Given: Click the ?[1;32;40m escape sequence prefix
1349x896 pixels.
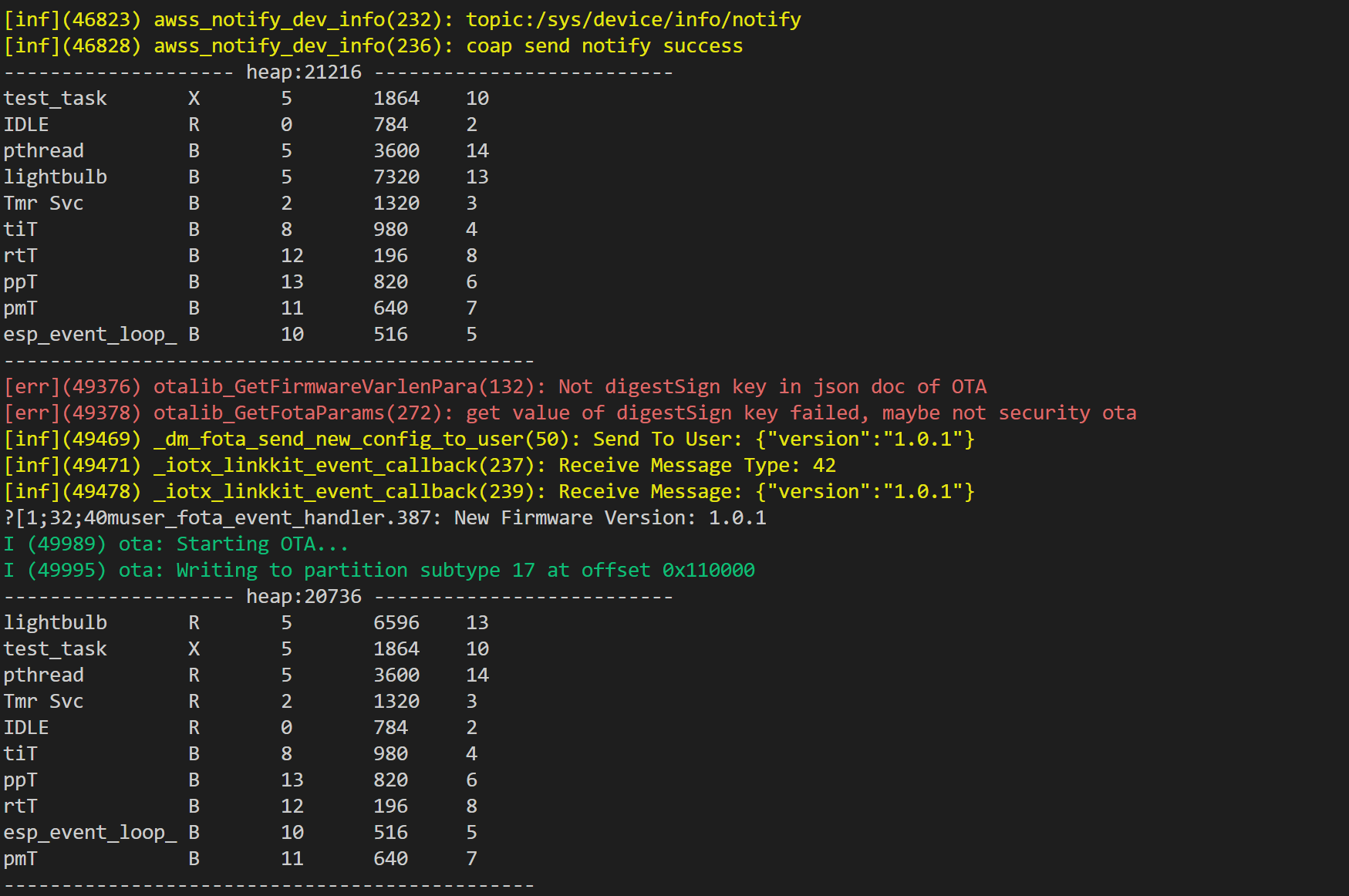Looking at the screenshot, I should pos(61,518).
